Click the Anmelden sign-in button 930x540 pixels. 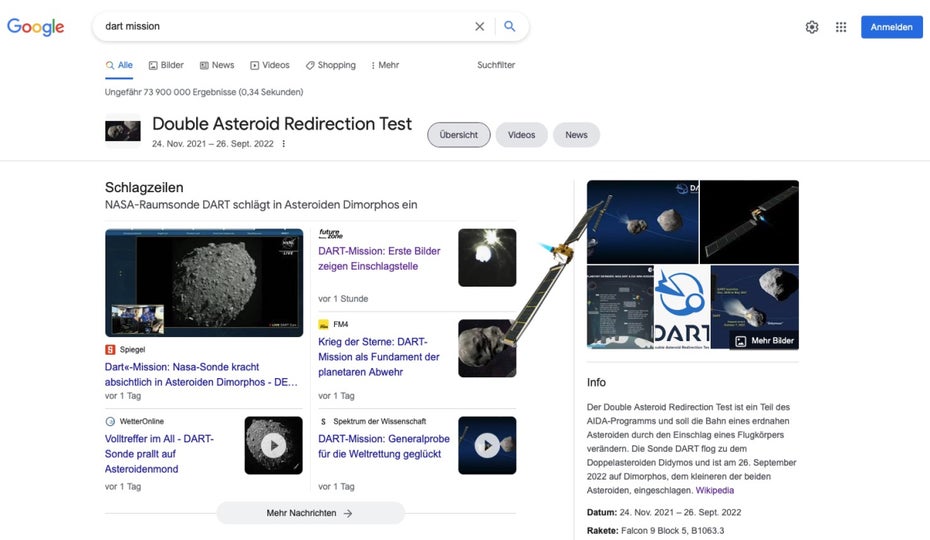tap(891, 27)
